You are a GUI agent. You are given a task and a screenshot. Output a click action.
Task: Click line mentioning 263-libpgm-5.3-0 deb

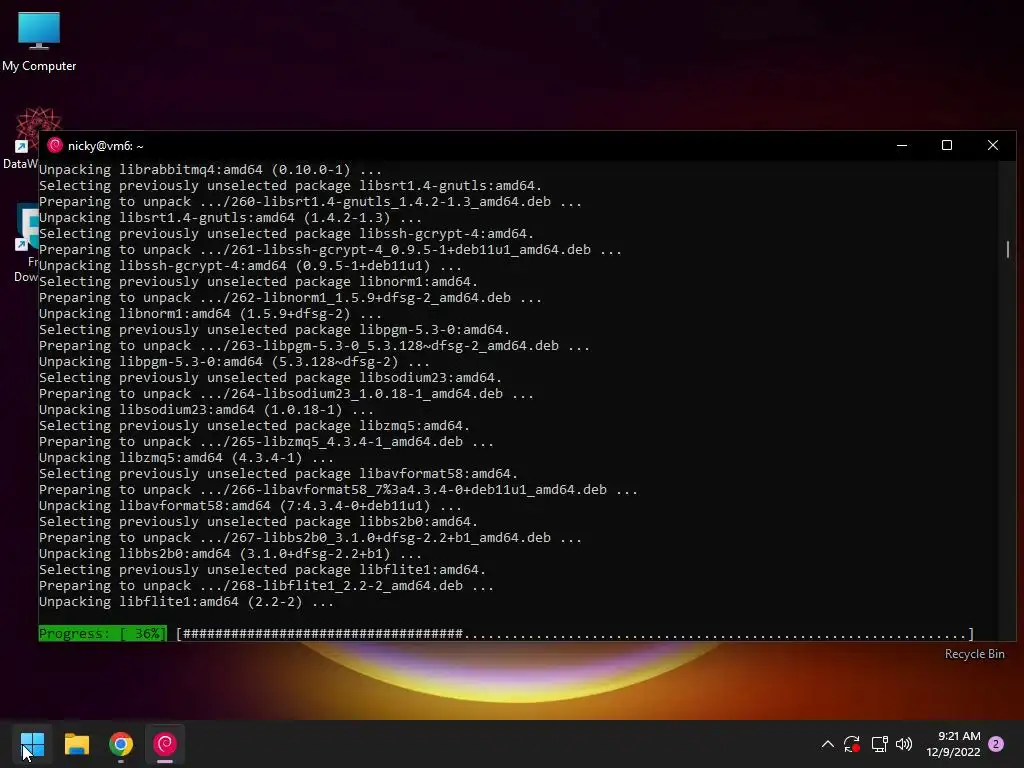tap(314, 345)
